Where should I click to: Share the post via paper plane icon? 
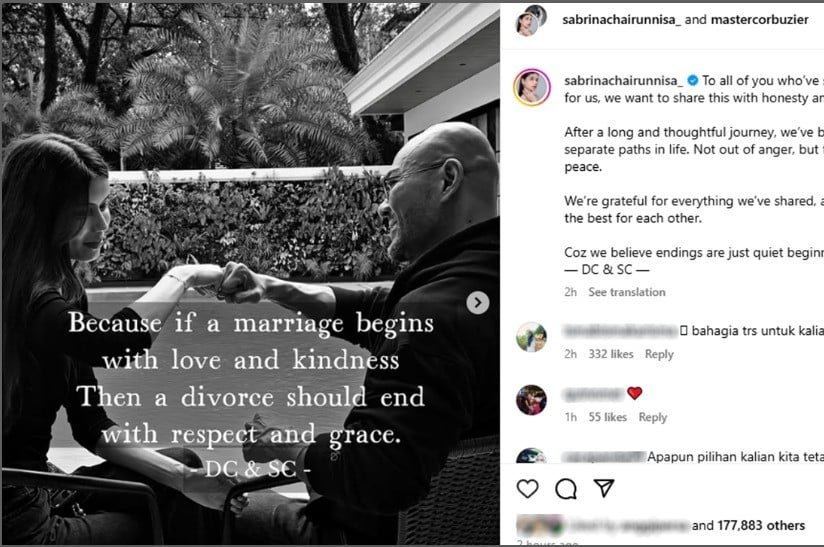click(x=604, y=488)
